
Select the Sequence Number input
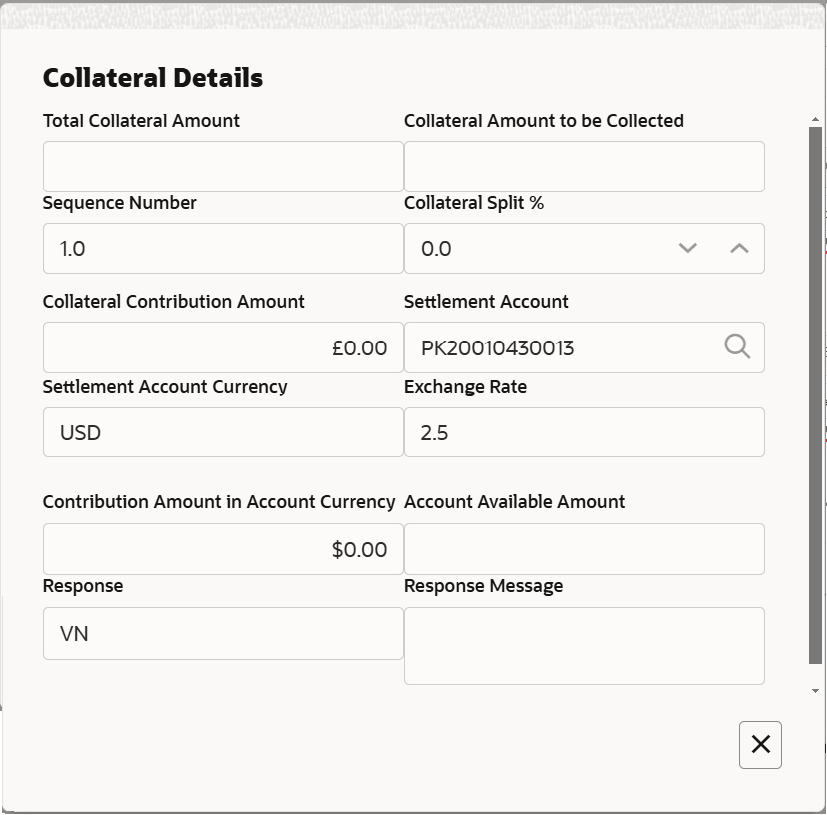[223, 248]
